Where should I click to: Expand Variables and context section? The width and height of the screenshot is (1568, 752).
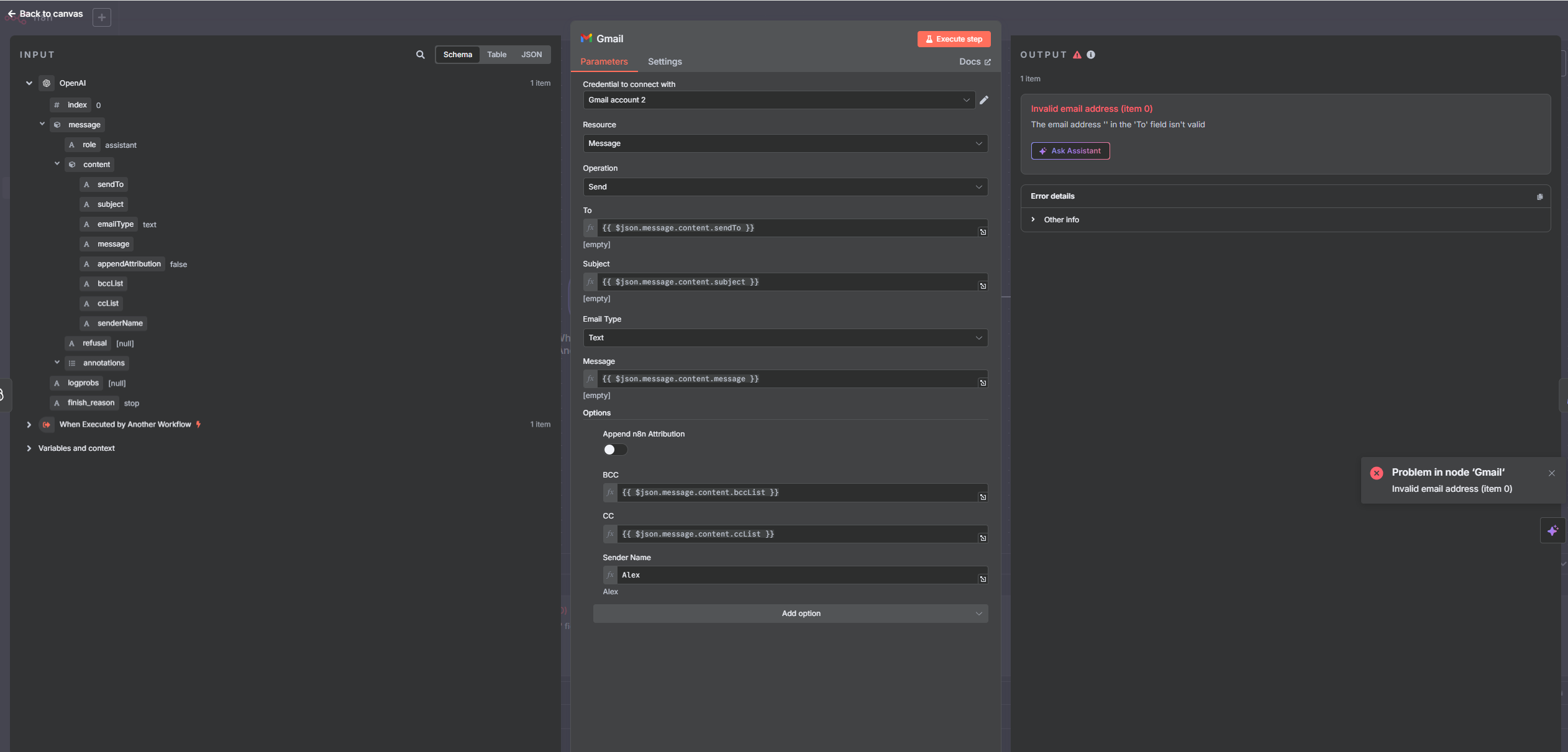(x=29, y=448)
